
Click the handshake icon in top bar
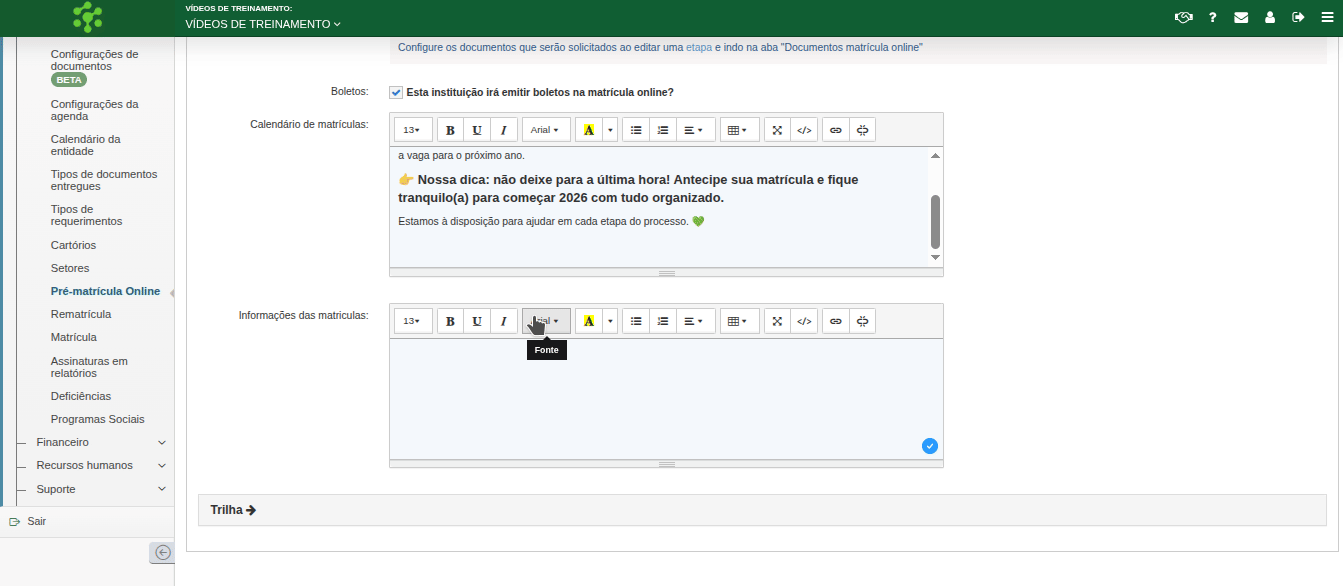(x=1184, y=17)
